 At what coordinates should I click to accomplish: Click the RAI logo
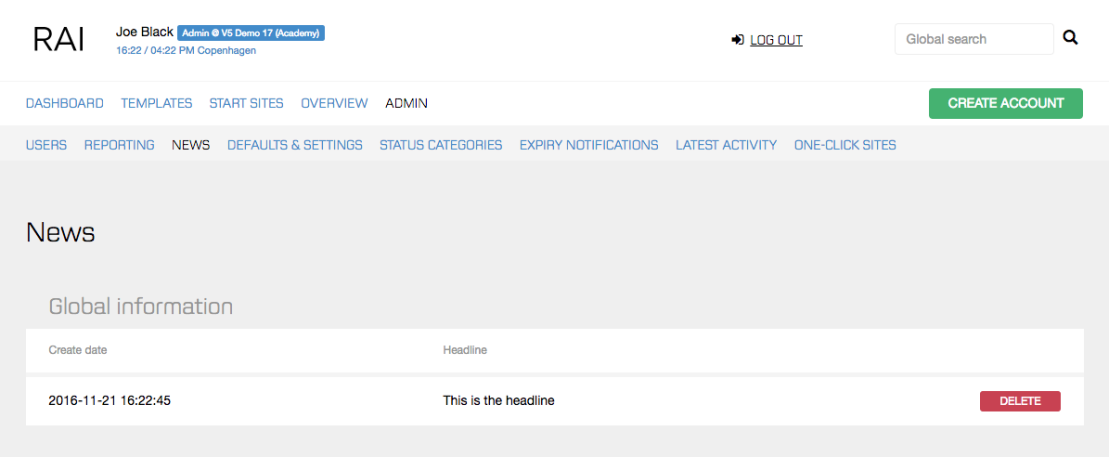click(x=59, y=40)
